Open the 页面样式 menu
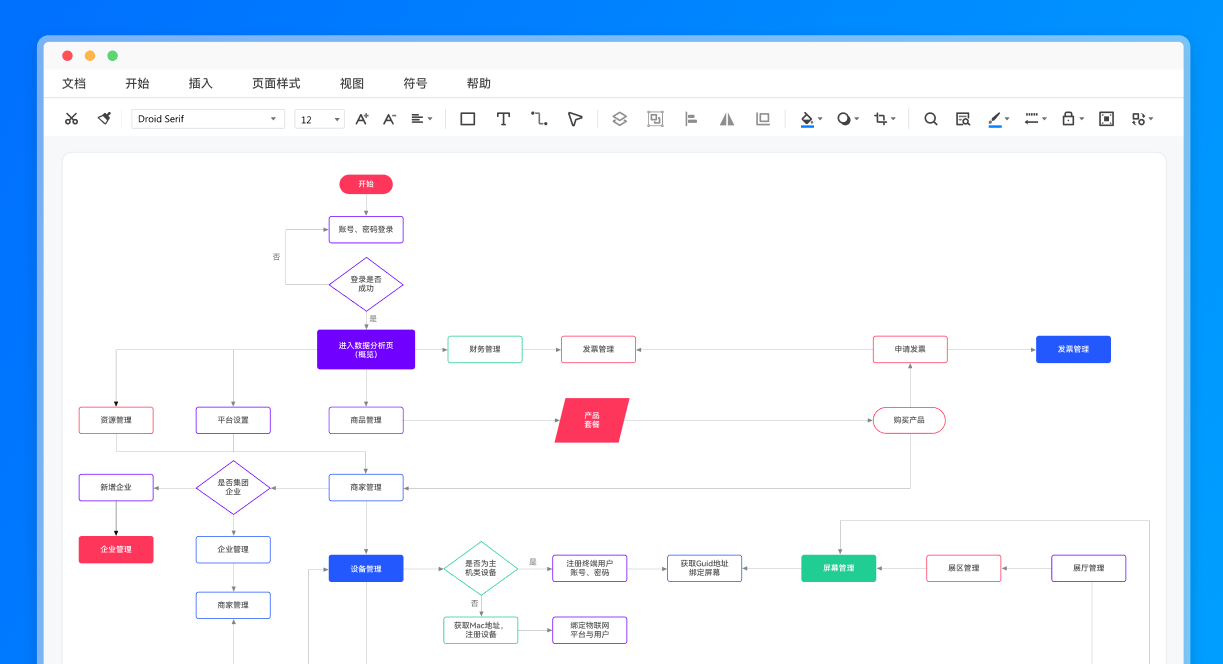1223x664 pixels. [x=276, y=84]
